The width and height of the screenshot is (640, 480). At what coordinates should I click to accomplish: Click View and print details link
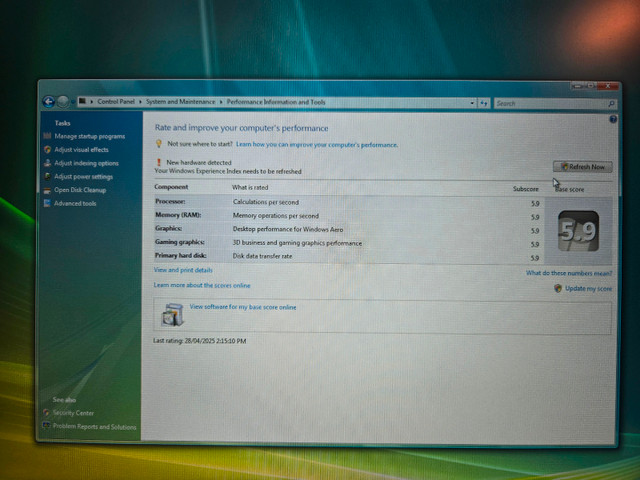click(183, 270)
